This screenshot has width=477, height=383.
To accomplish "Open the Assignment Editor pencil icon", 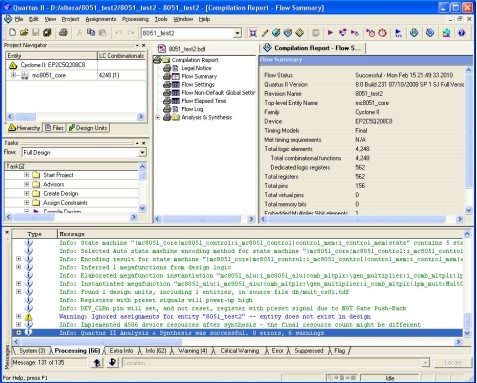I will (265, 33).
